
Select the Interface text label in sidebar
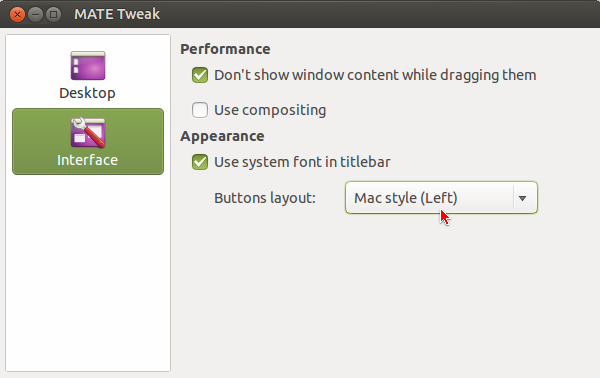click(x=87, y=160)
